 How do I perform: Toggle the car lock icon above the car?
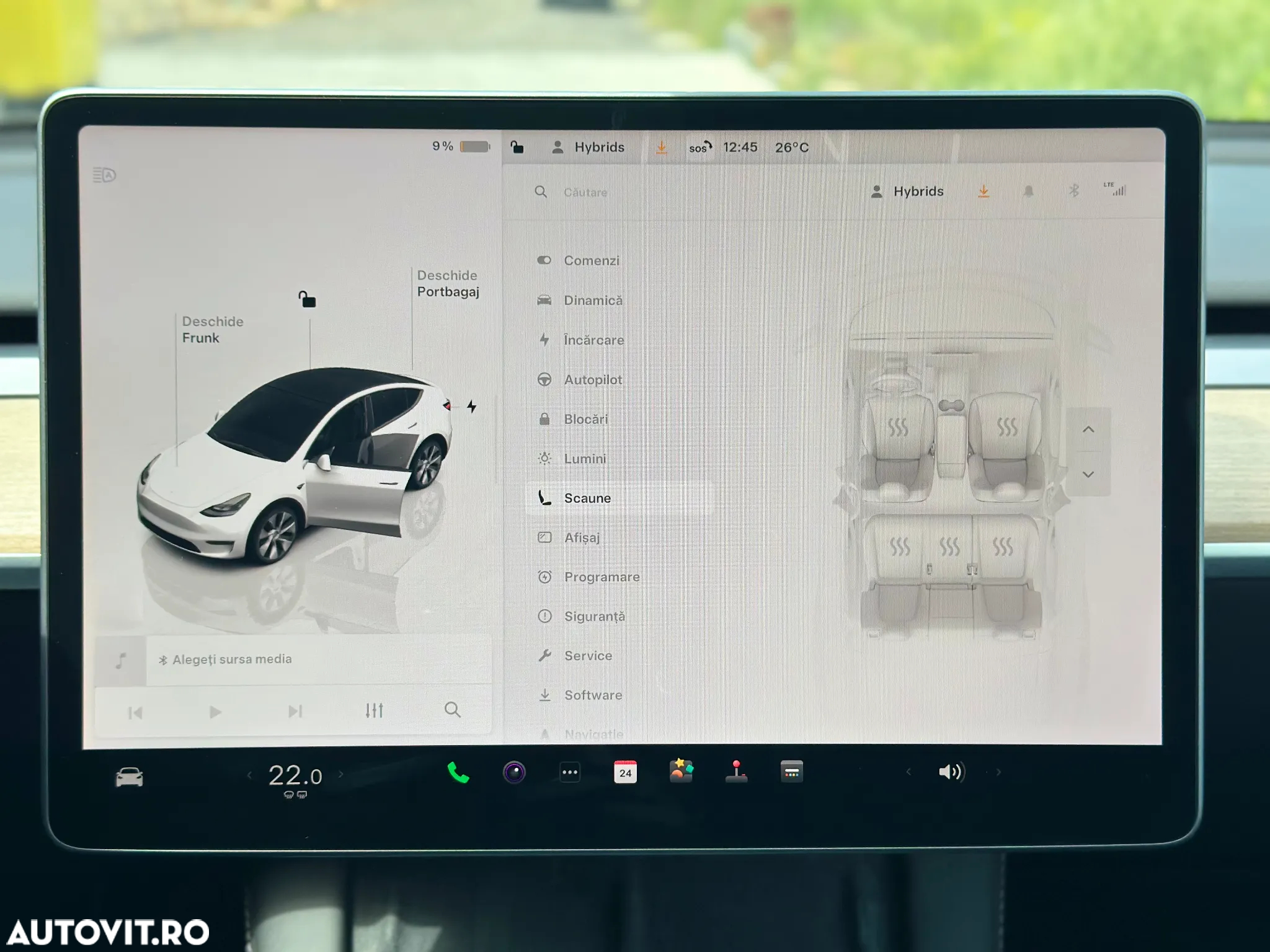[x=307, y=299]
